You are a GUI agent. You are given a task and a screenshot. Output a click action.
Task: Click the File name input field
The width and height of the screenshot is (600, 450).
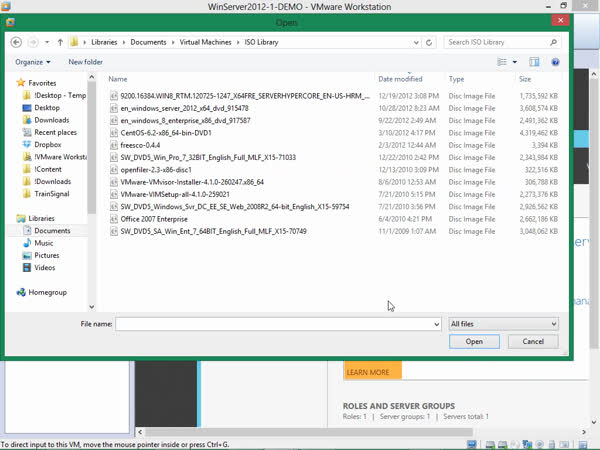point(274,324)
